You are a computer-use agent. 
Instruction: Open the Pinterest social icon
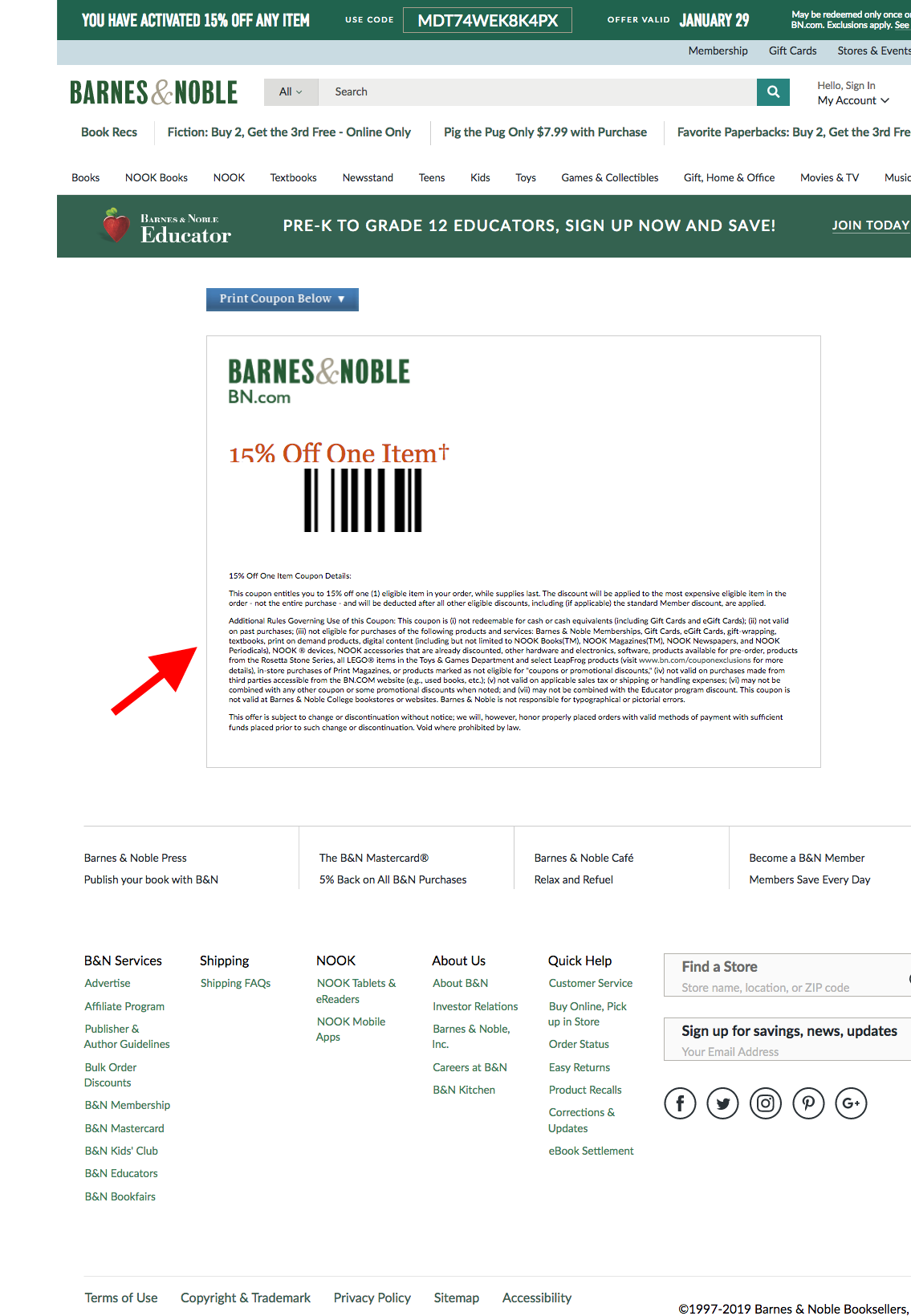808,1103
